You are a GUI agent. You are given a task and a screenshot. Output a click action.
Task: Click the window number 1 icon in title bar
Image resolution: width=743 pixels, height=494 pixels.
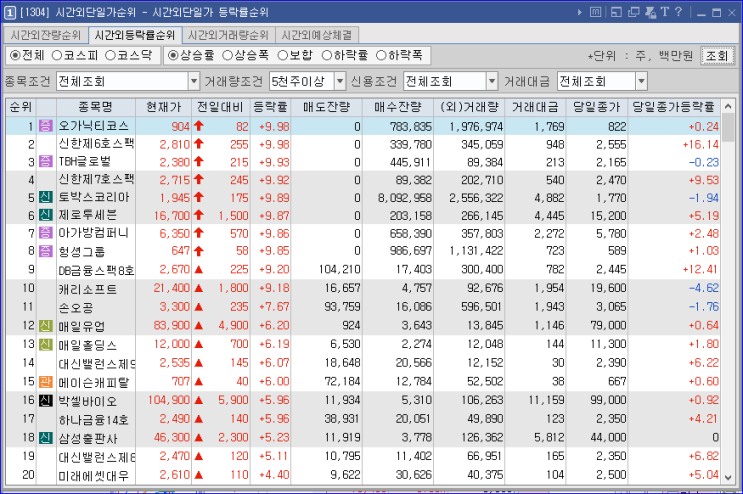coord(9,12)
